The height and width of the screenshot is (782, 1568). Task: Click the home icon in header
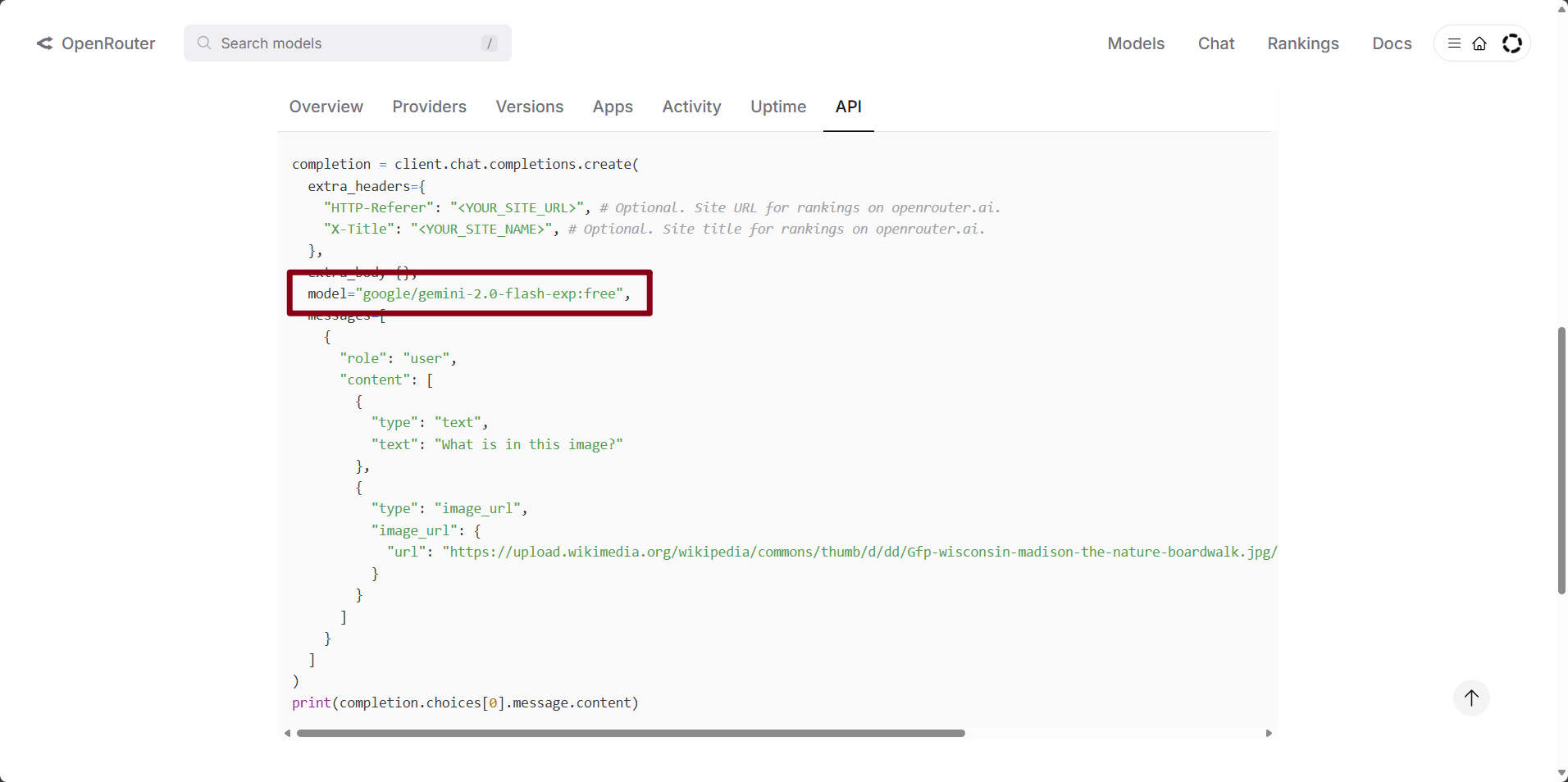pyautogui.click(x=1479, y=43)
